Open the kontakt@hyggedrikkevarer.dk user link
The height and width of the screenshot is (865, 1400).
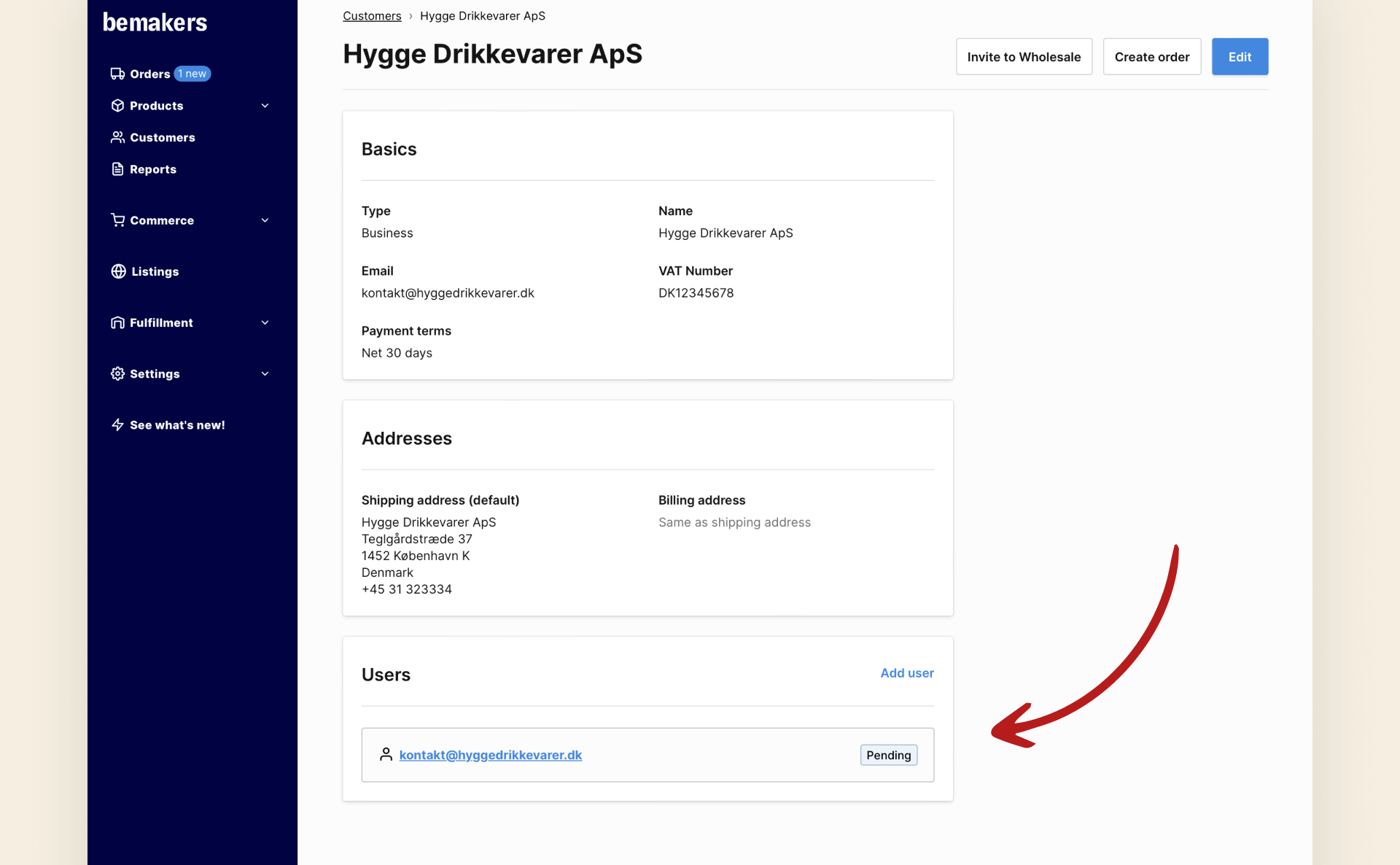490,755
